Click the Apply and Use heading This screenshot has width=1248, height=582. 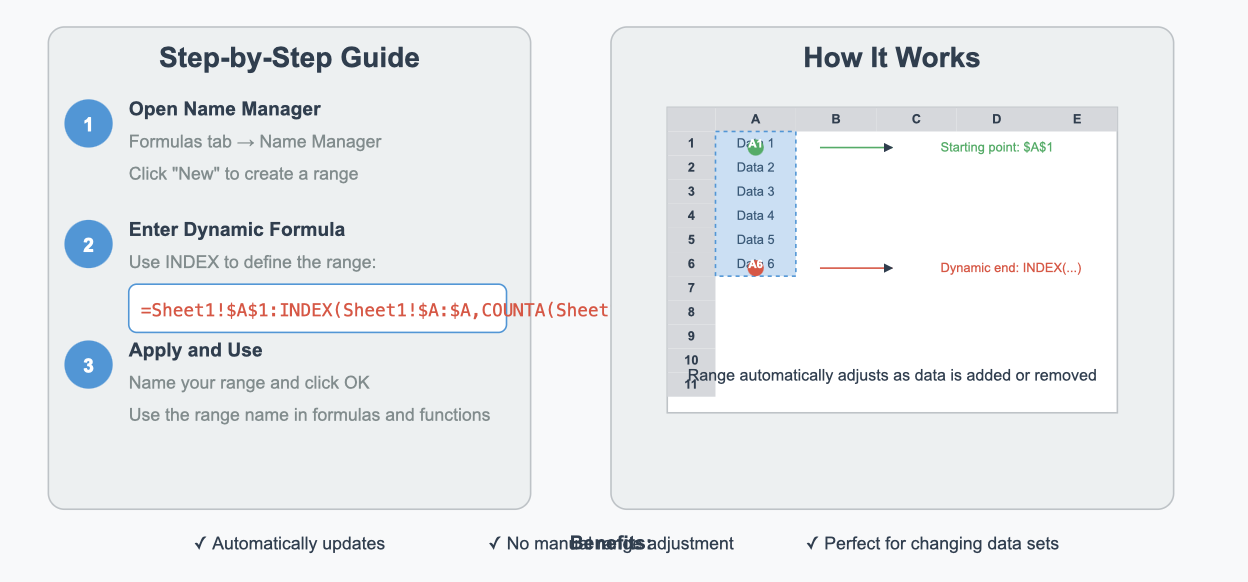pyautogui.click(x=196, y=350)
